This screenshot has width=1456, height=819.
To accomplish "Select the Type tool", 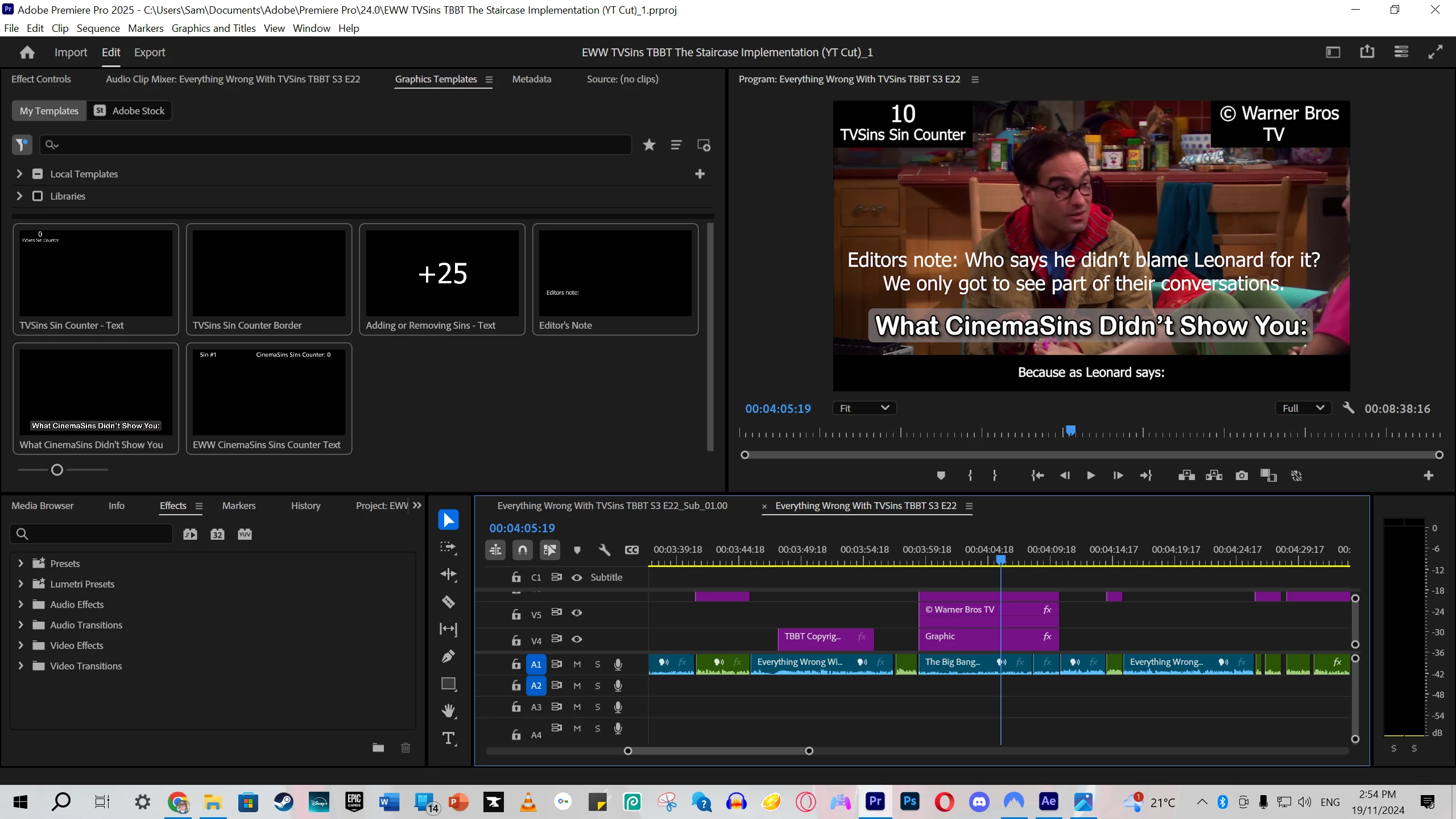I will point(448,738).
